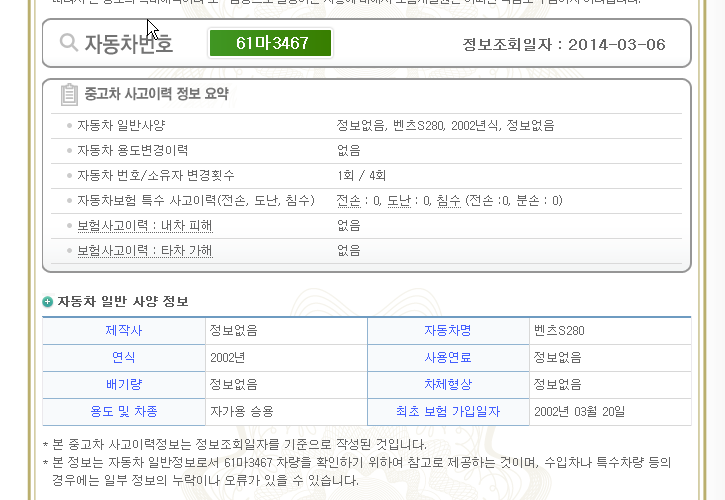Click the 배기량 header cell
Image resolution: width=725 pixels, height=500 pixels.
(124, 384)
